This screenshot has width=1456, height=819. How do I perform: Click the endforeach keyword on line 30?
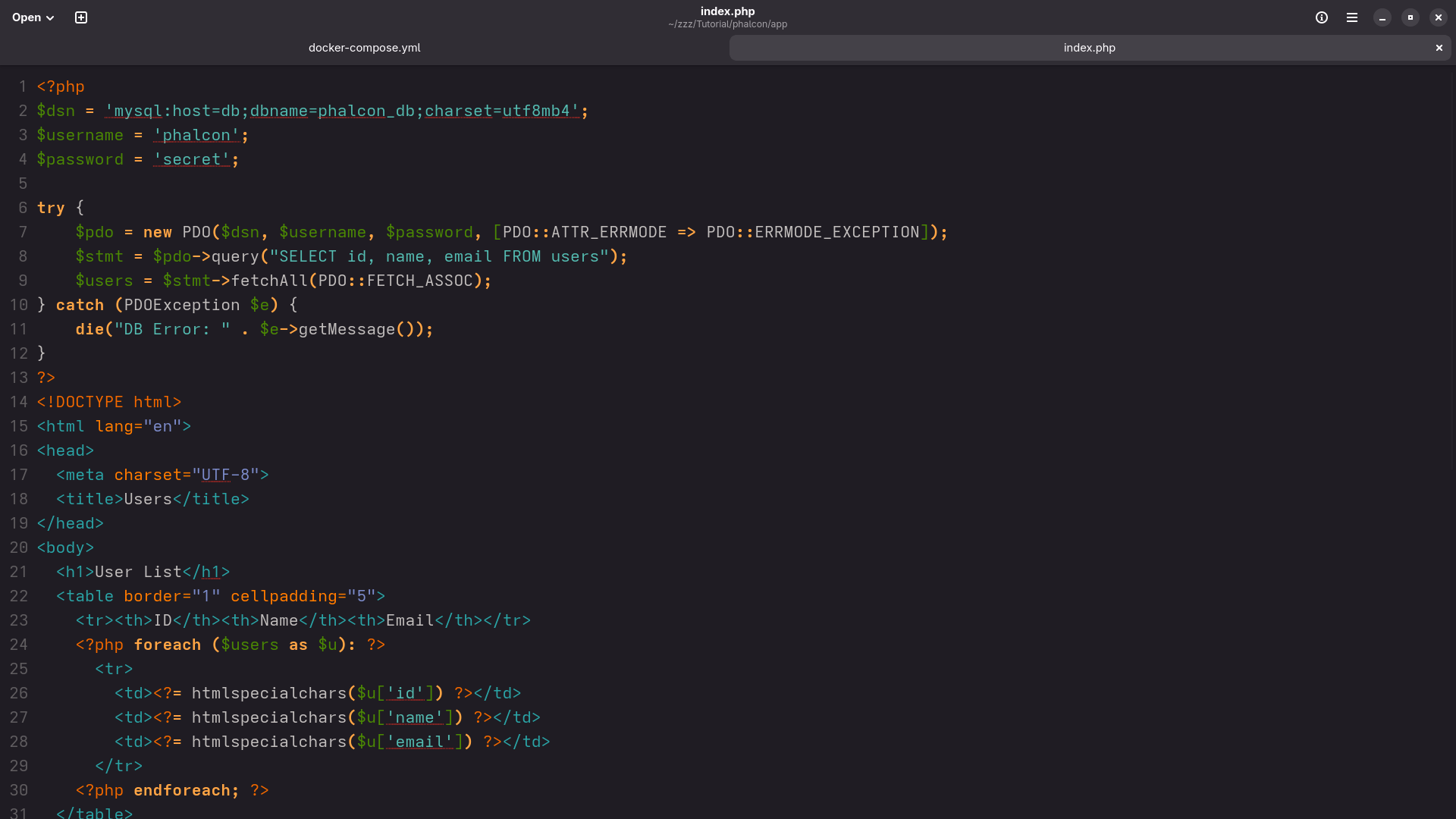tap(182, 790)
